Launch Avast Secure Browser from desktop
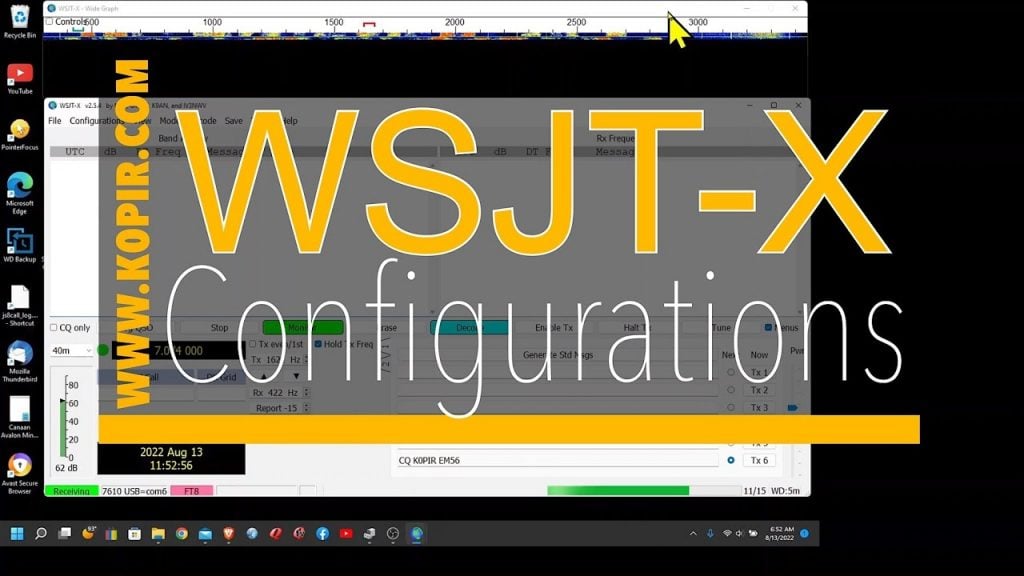The image size is (1024, 576). coord(20,473)
